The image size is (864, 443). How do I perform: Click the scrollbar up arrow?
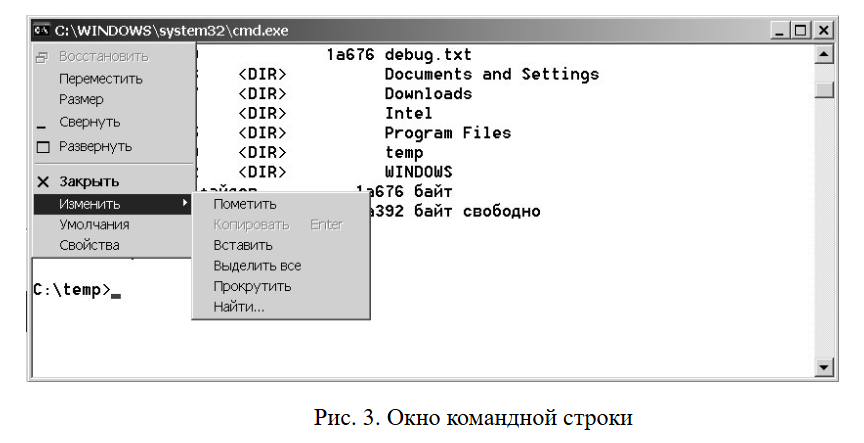tap(825, 54)
